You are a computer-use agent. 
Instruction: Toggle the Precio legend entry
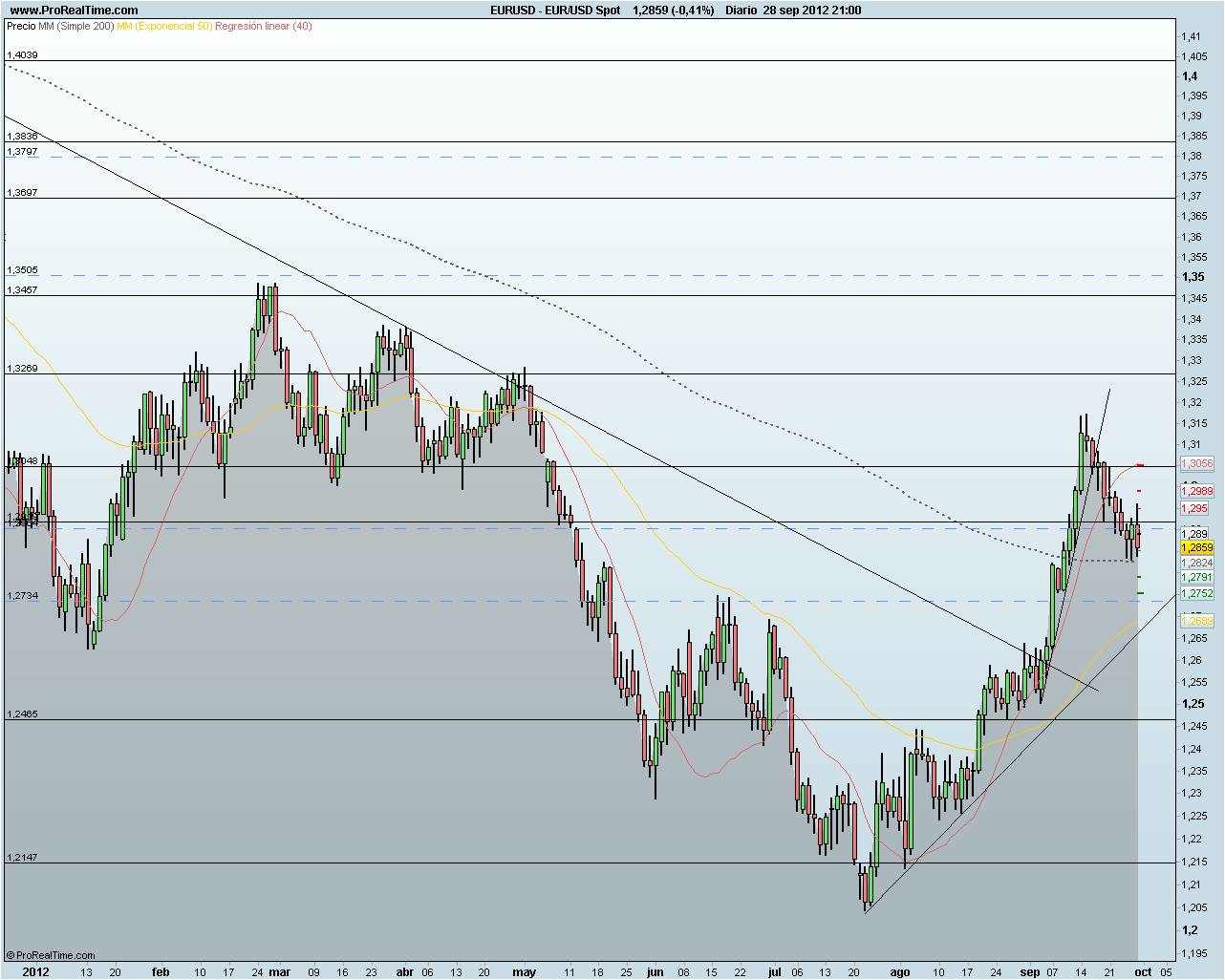24,28
